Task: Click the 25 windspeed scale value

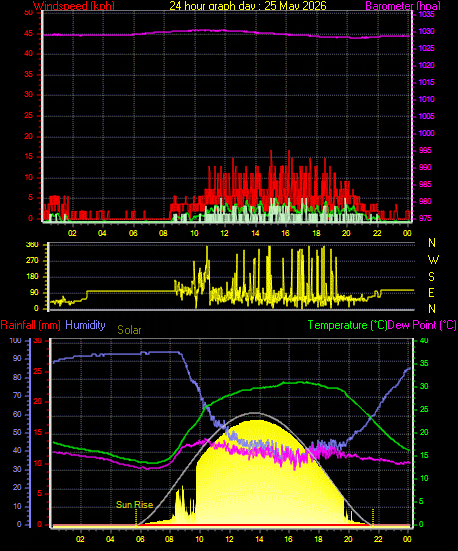Action: pyautogui.click(x=28, y=116)
